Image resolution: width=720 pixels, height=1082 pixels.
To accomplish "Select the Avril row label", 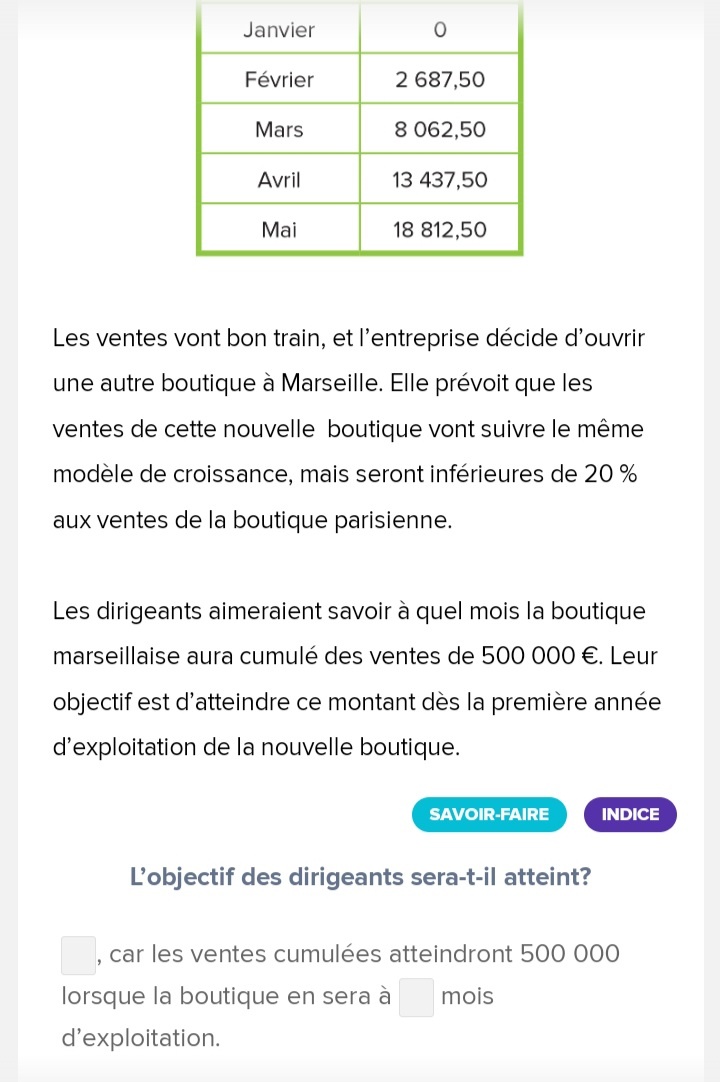I will tap(279, 180).
